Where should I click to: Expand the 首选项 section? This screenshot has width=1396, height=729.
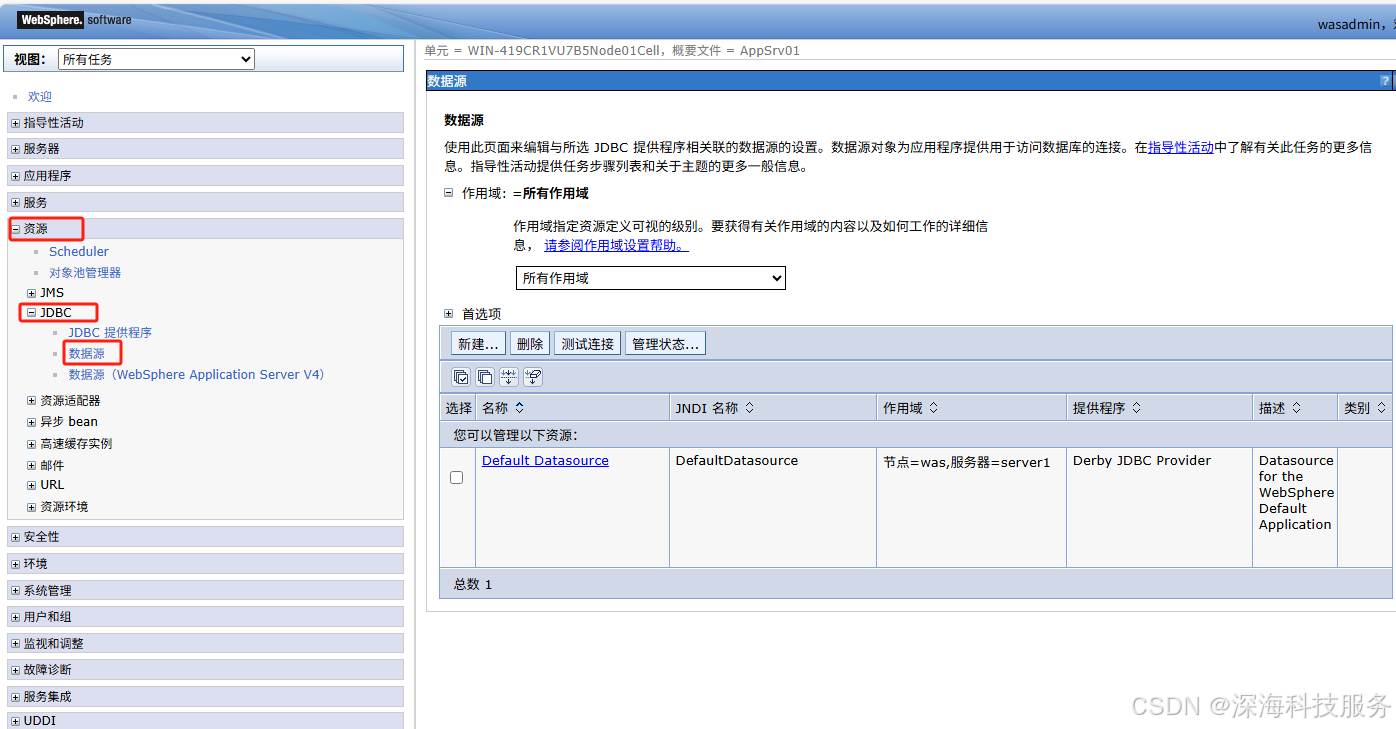(x=449, y=314)
